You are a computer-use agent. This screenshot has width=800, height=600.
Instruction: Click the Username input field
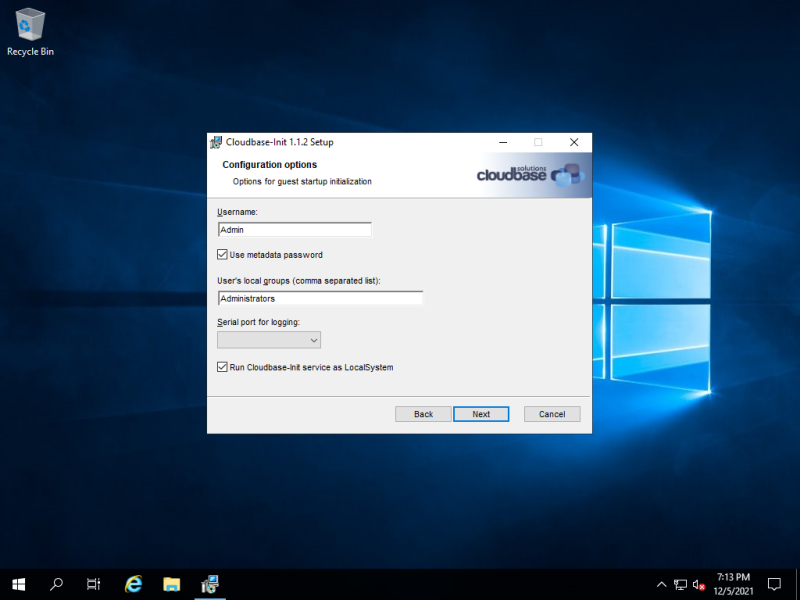click(x=295, y=230)
